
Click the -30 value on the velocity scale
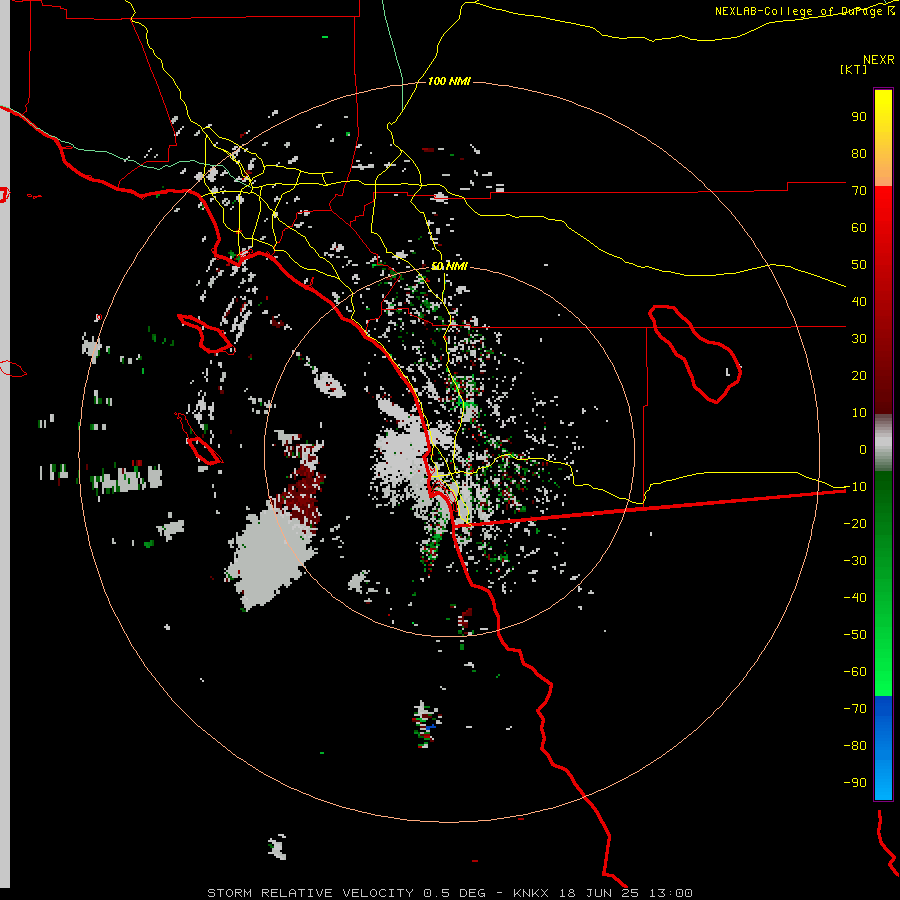[x=855, y=561]
